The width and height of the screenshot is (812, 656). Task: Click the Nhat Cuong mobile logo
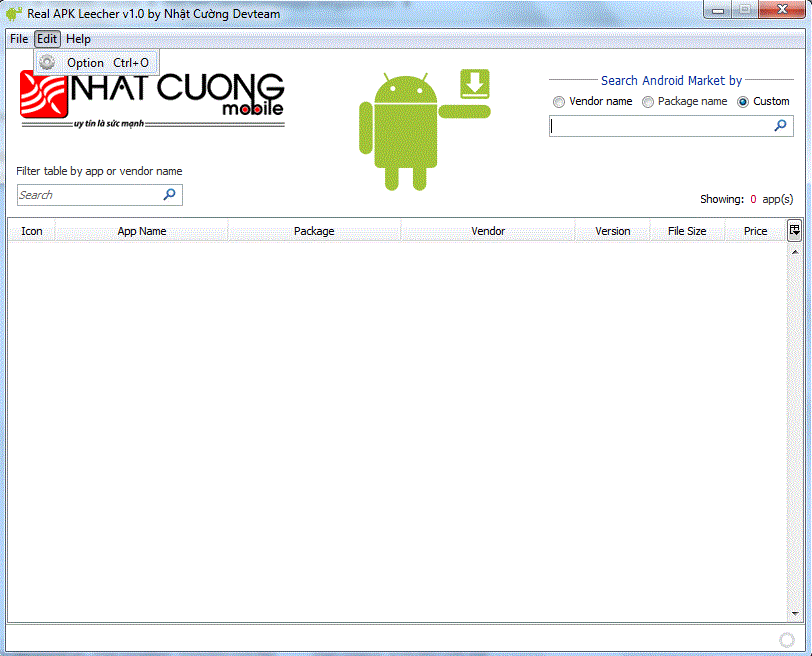(152, 99)
